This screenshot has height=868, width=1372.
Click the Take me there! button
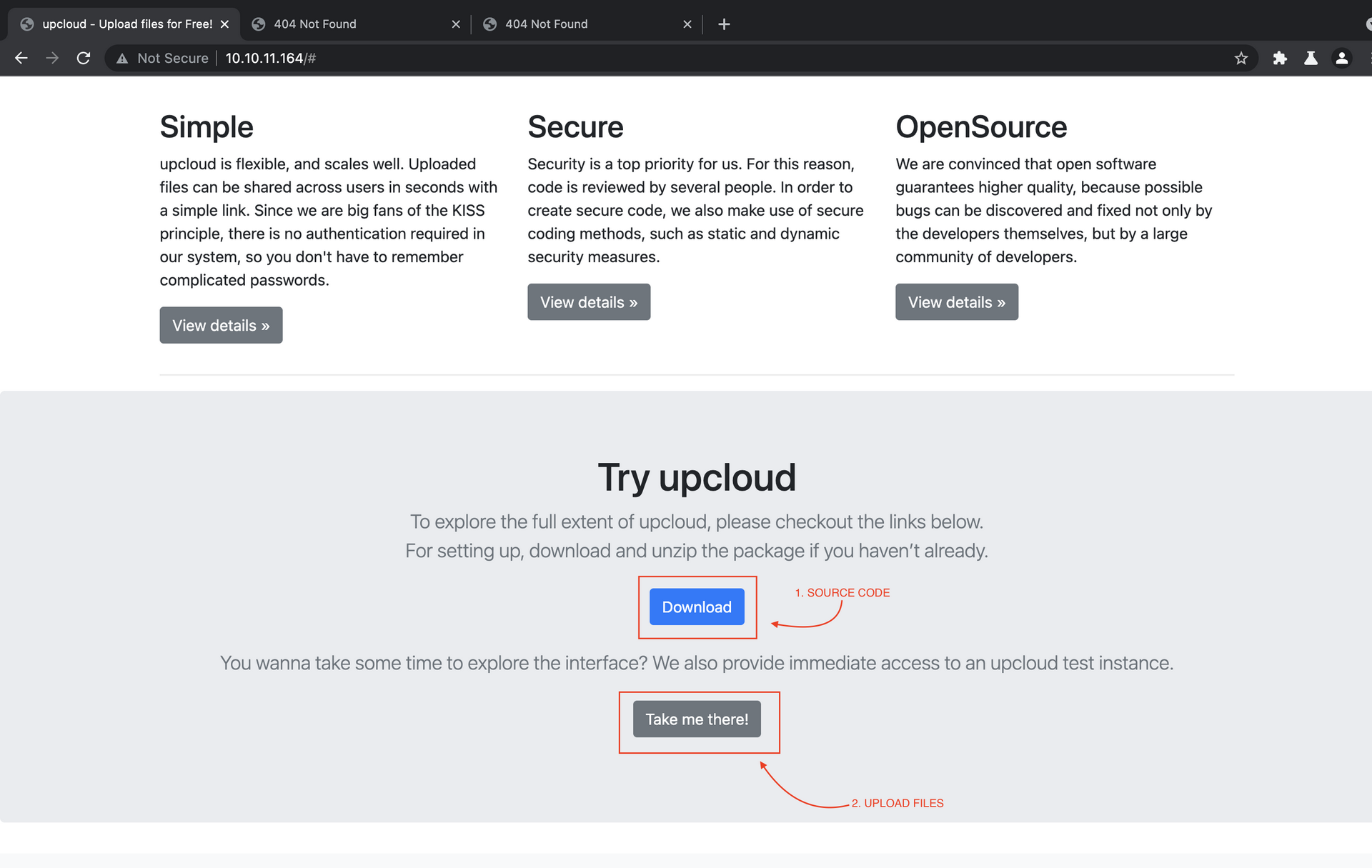tap(697, 719)
